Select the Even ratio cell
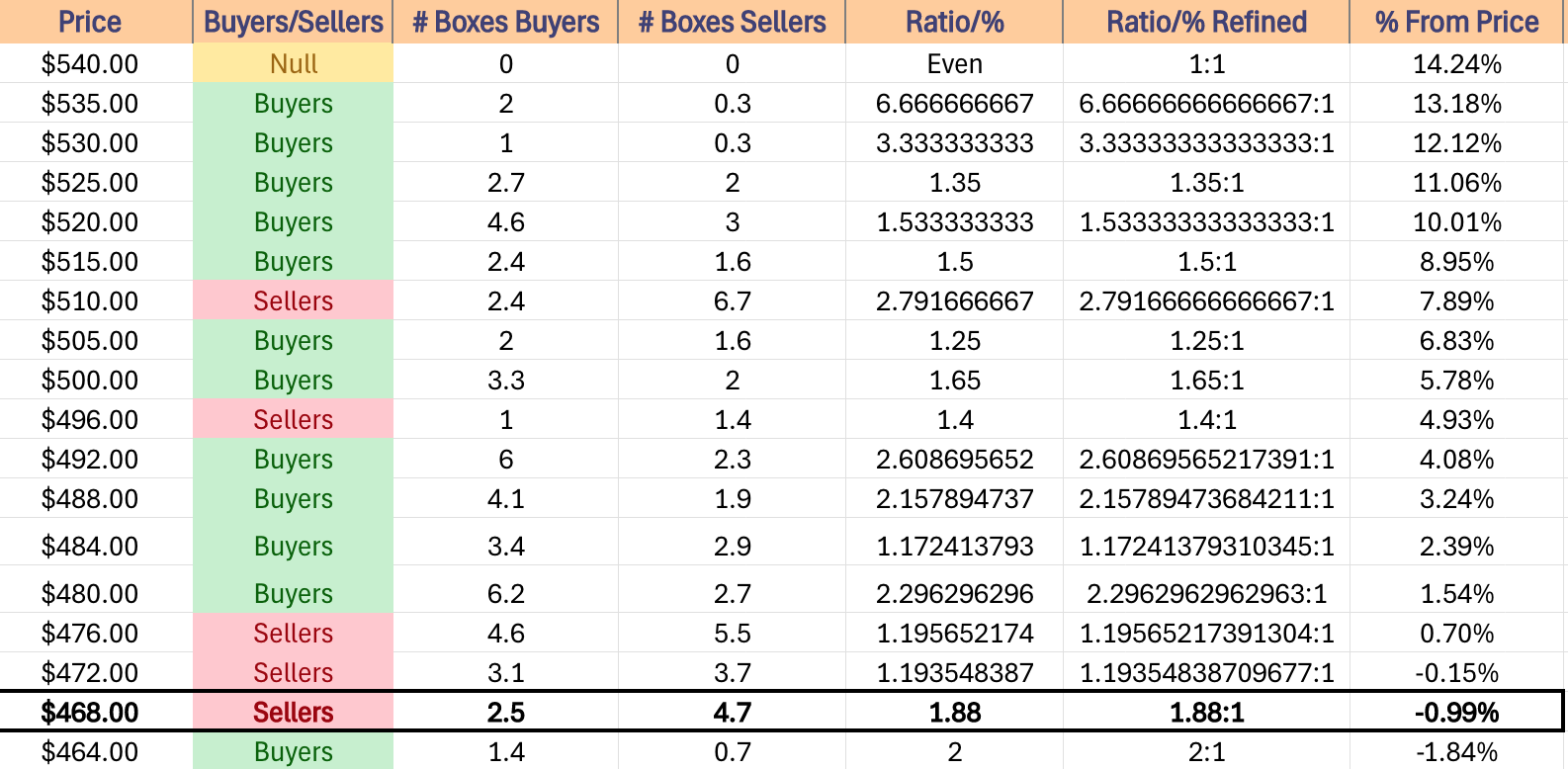This screenshot has height=769, width=1568. click(954, 64)
